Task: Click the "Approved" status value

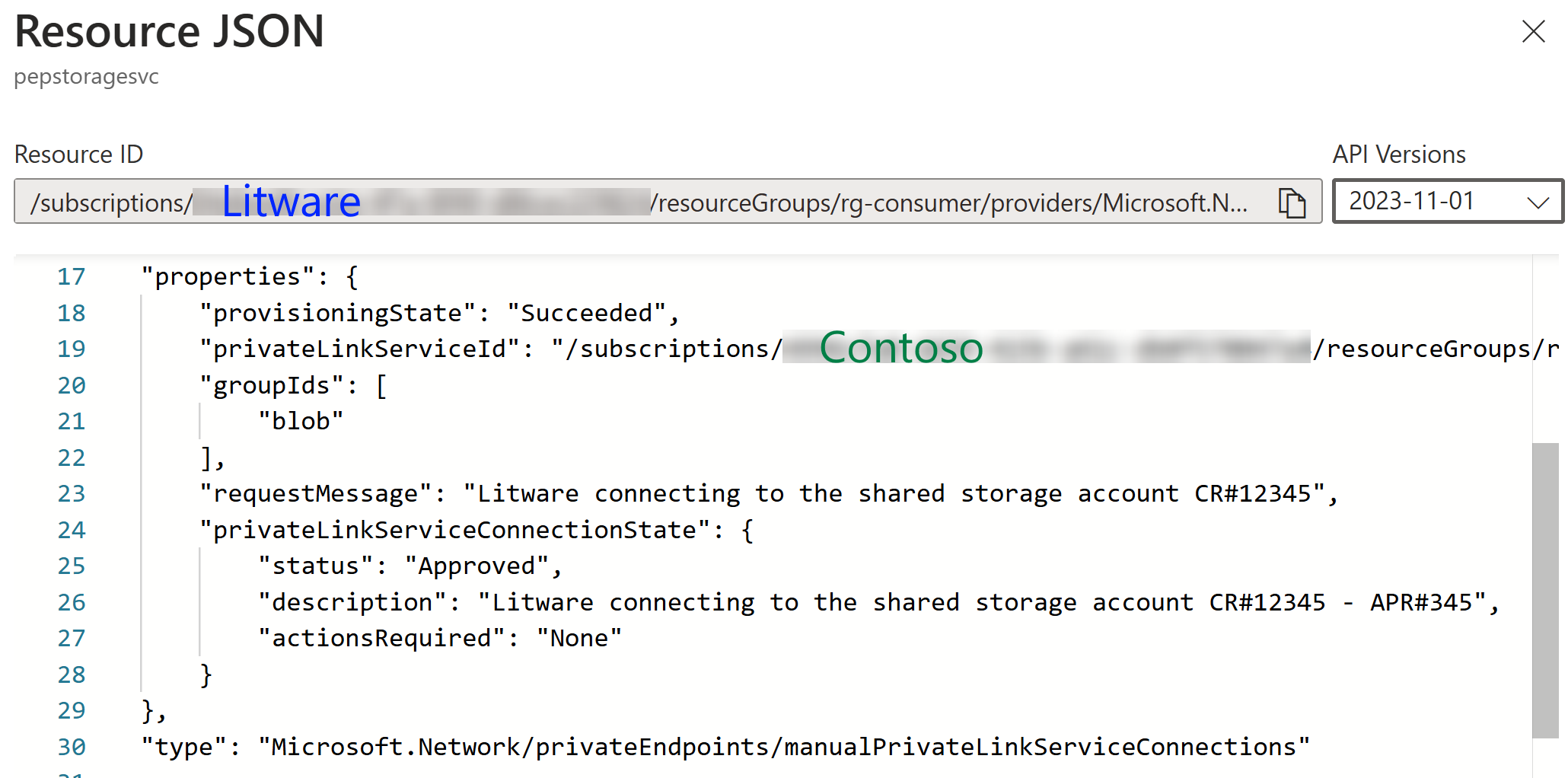Action: click(476, 566)
